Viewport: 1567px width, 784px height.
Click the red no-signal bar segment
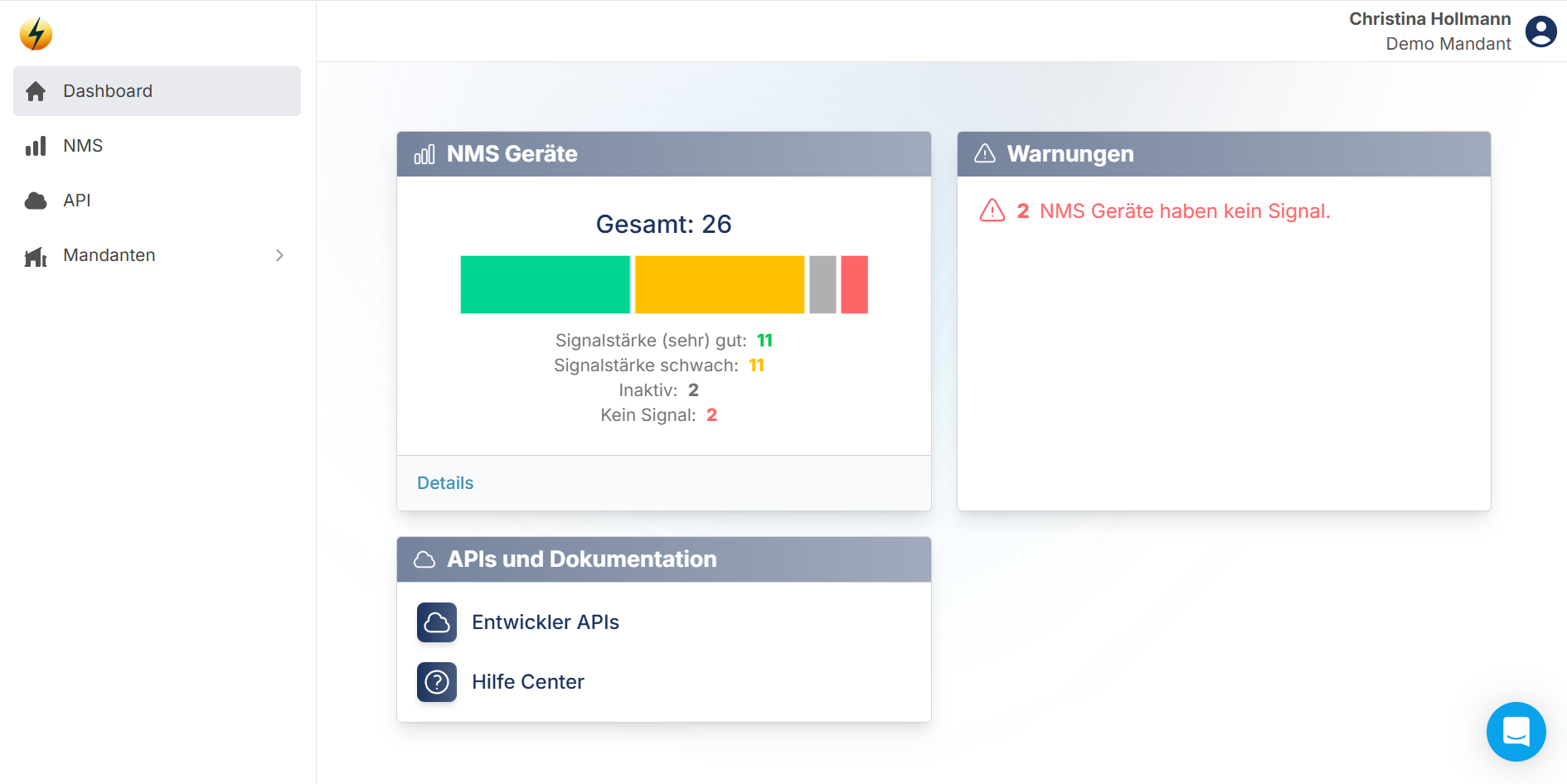[x=854, y=284]
